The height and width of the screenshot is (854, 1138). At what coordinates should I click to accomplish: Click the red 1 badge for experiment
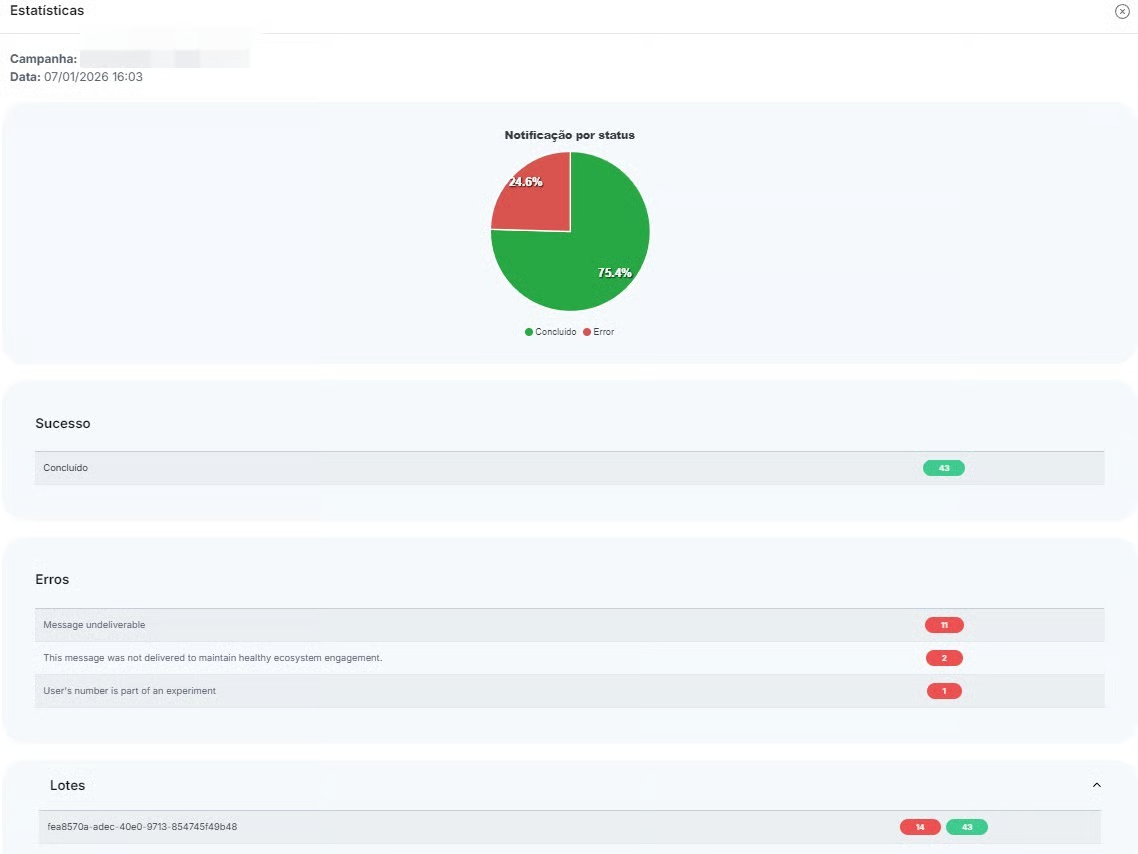[944, 691]
